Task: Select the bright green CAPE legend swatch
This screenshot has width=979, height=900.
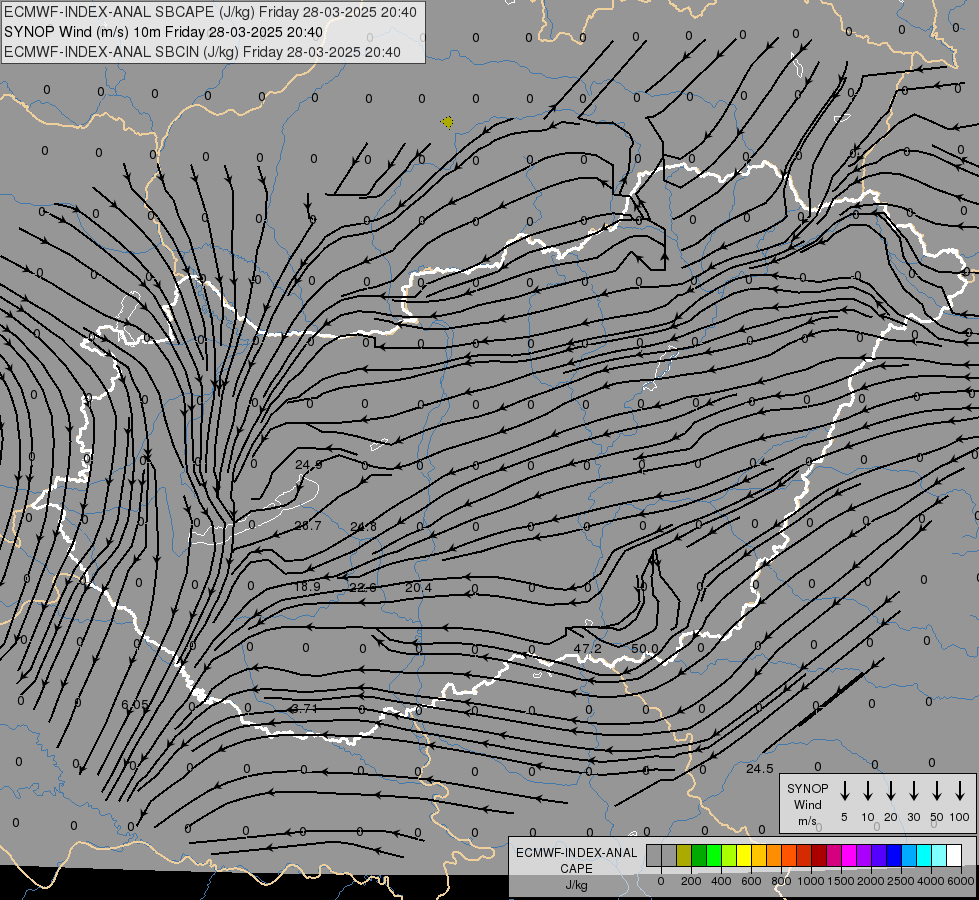Action: pos(714,855)
